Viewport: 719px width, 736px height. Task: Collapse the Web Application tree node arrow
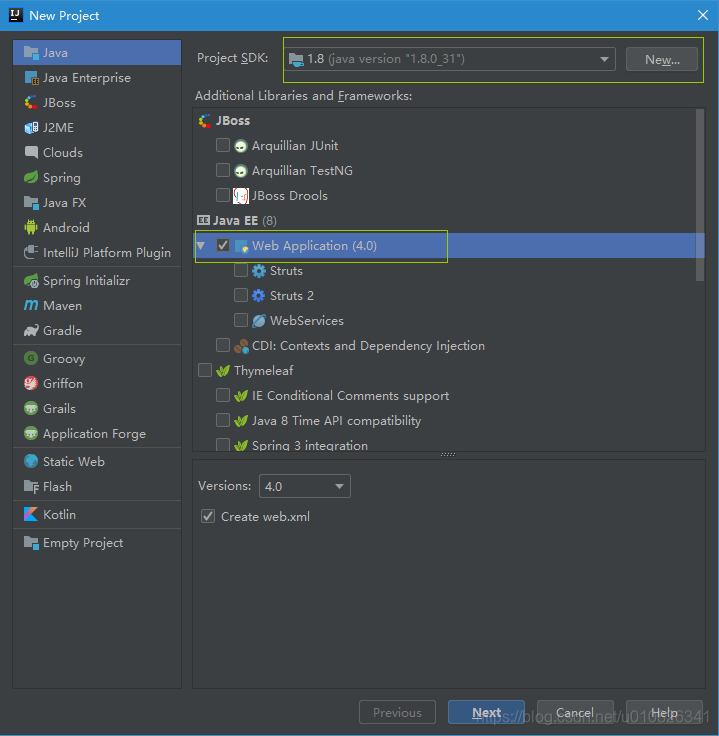[201, 245]
